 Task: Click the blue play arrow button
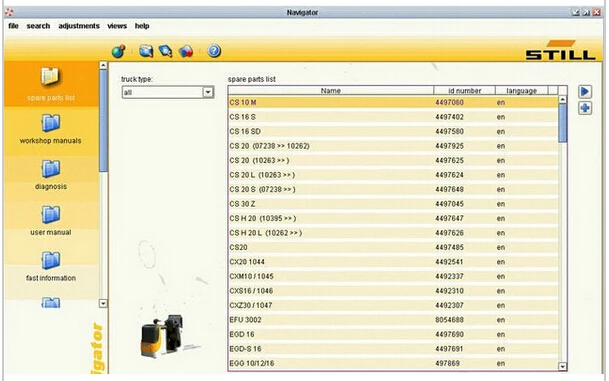[585, 92]
